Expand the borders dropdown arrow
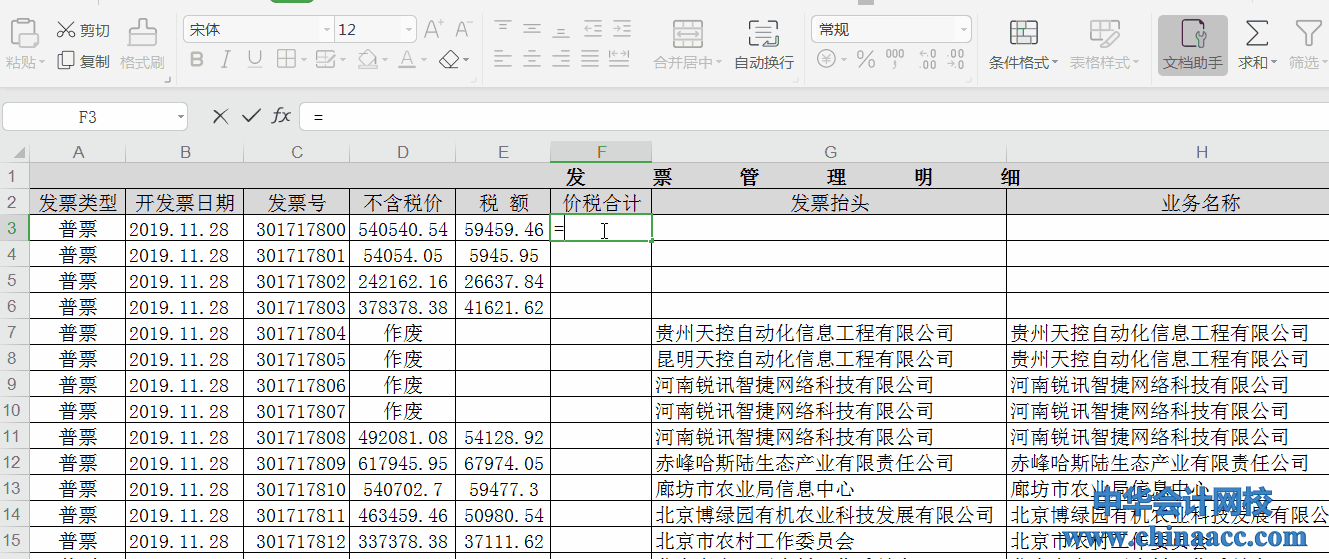 click(x=306, y=60)
